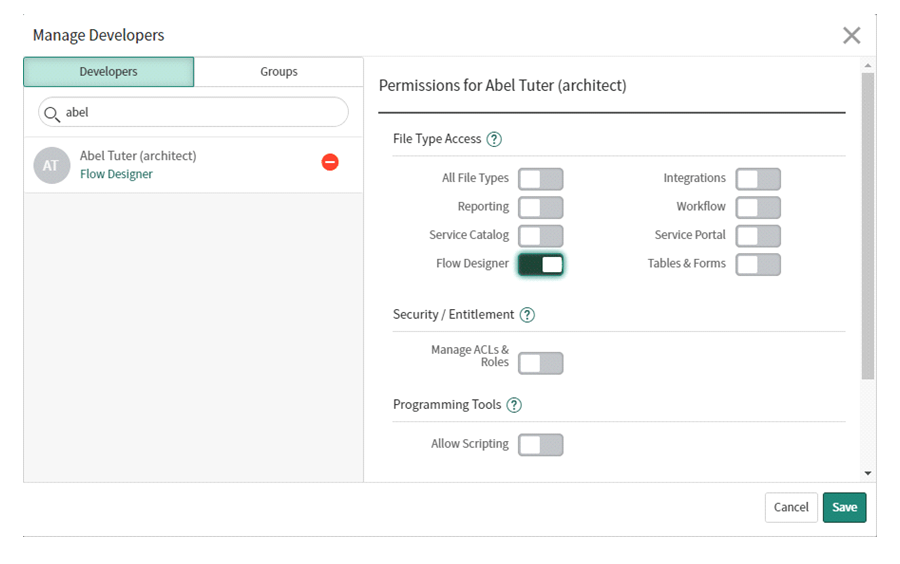Click the AT avatar for Abel Tuter
This screenshot has width=900, height=564.
[x=51, y=166]
